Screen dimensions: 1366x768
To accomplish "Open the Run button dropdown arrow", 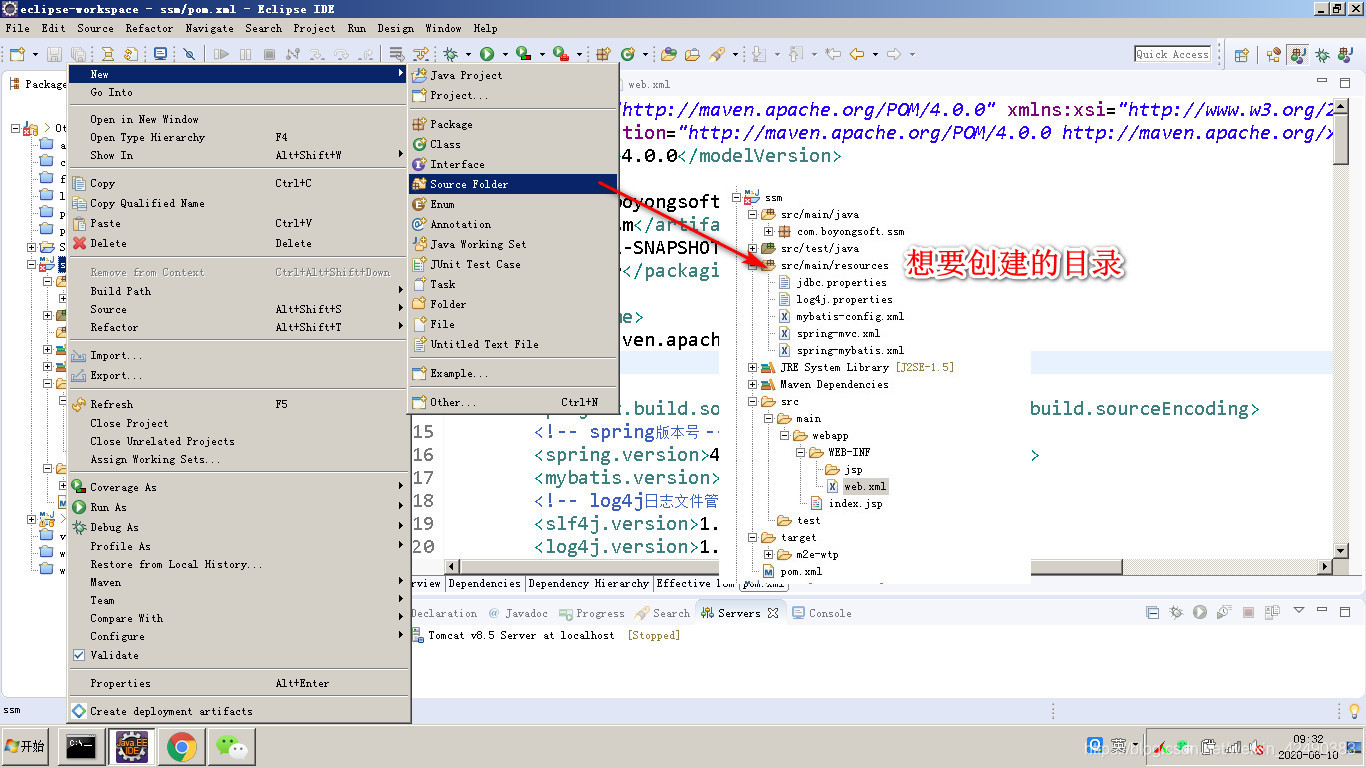I will point(505,54).
